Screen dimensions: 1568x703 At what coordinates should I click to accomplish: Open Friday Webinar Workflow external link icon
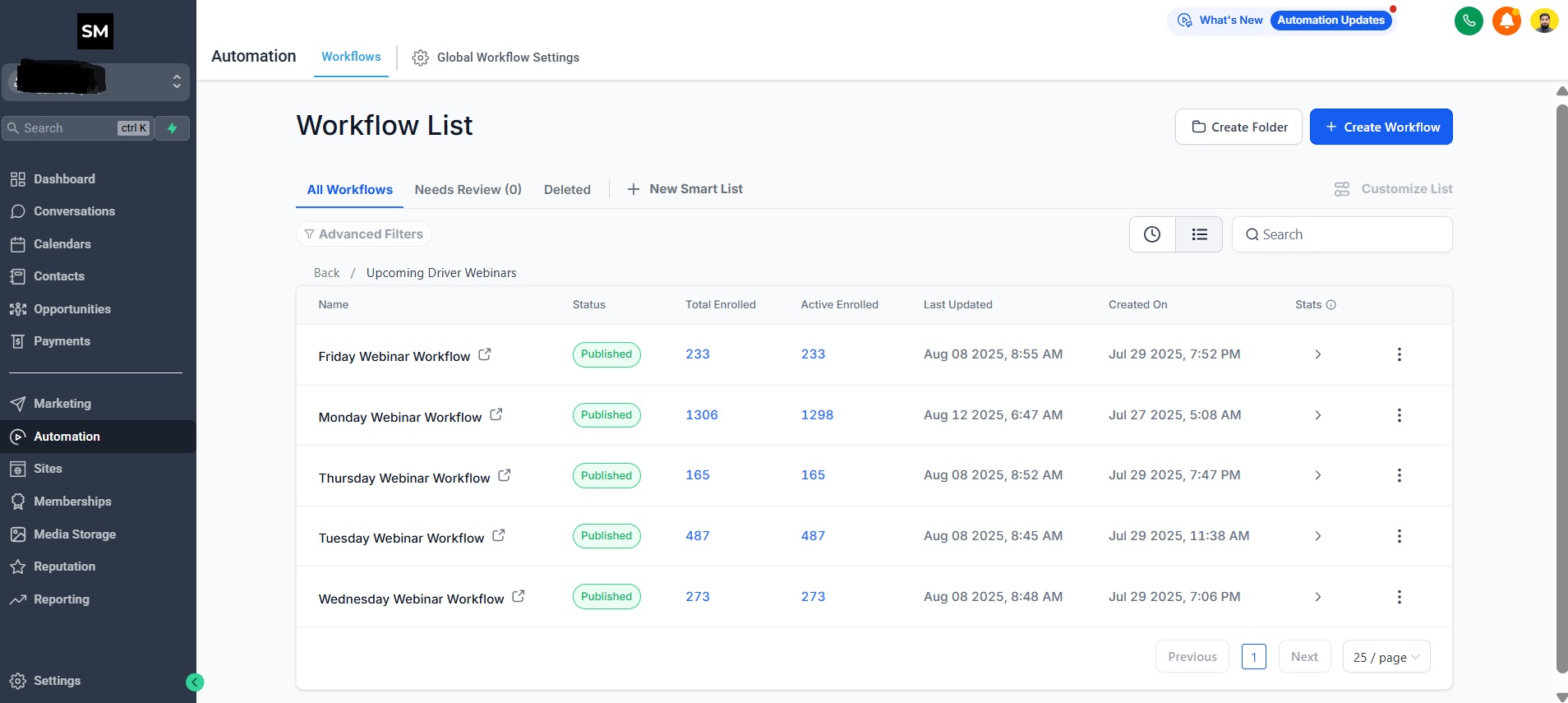tap(485, 354)
